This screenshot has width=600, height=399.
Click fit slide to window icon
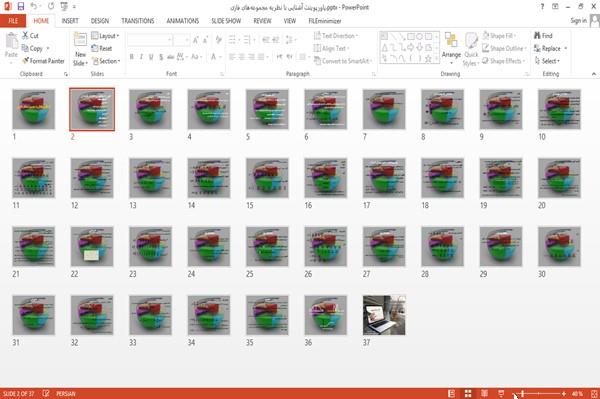(594, 393)
